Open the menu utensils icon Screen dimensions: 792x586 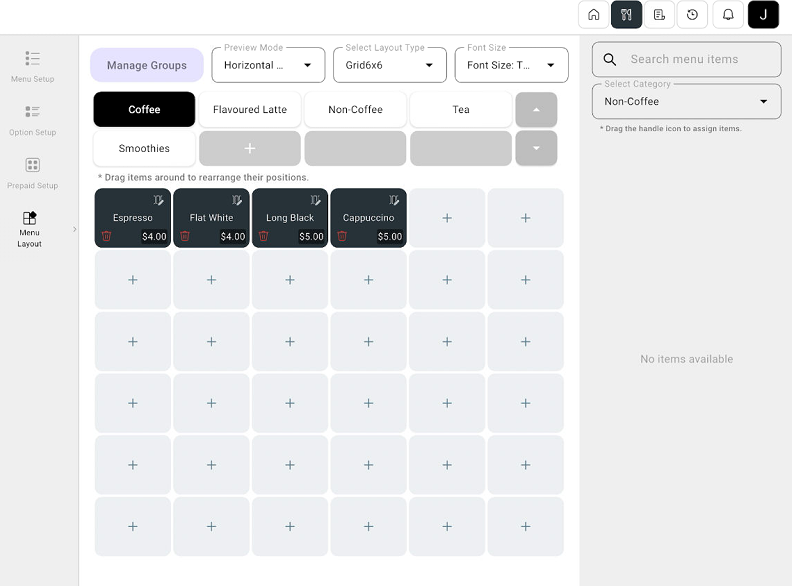click(626, 15)
